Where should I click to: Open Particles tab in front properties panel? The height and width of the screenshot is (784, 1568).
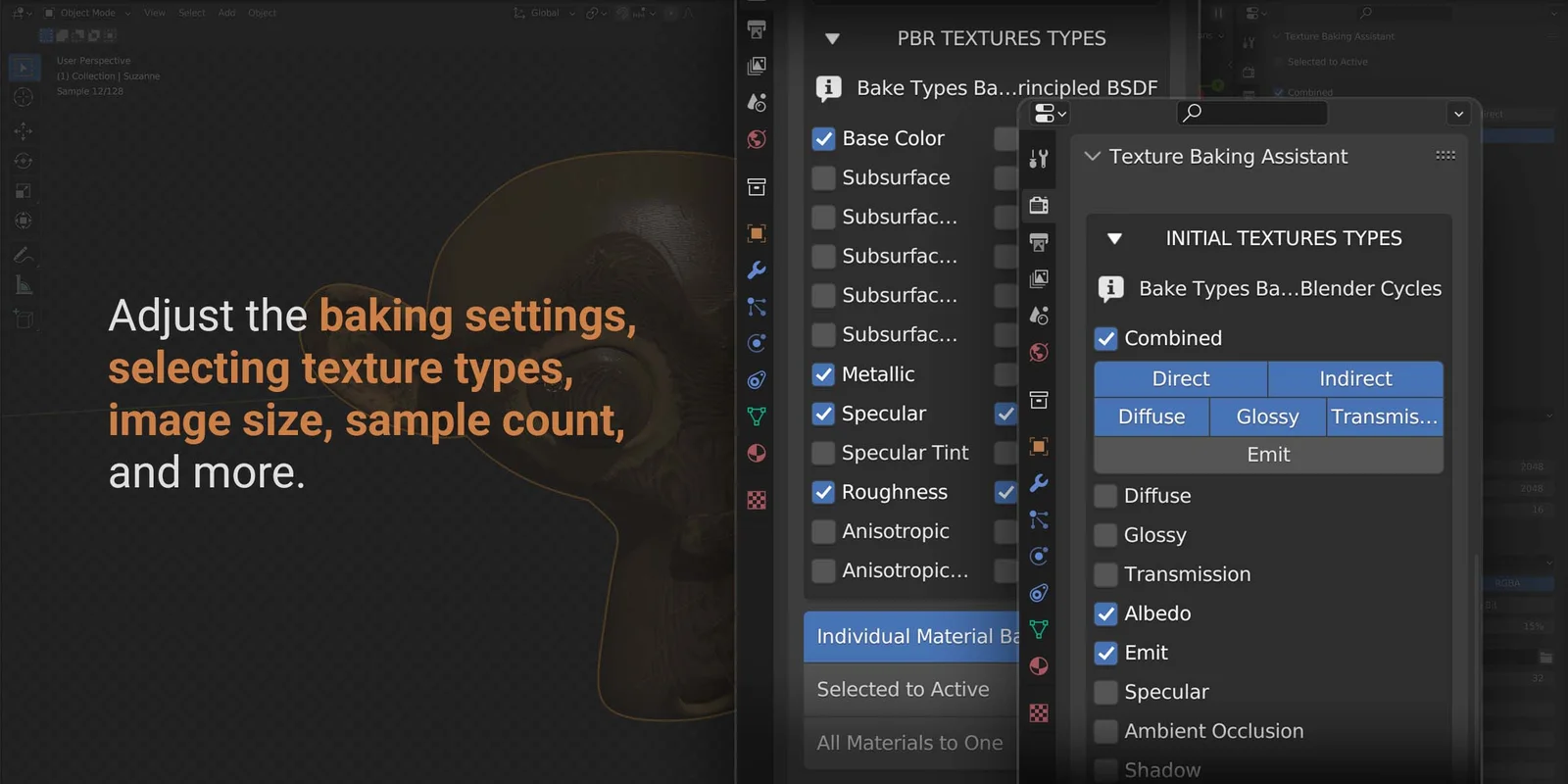1039,519
